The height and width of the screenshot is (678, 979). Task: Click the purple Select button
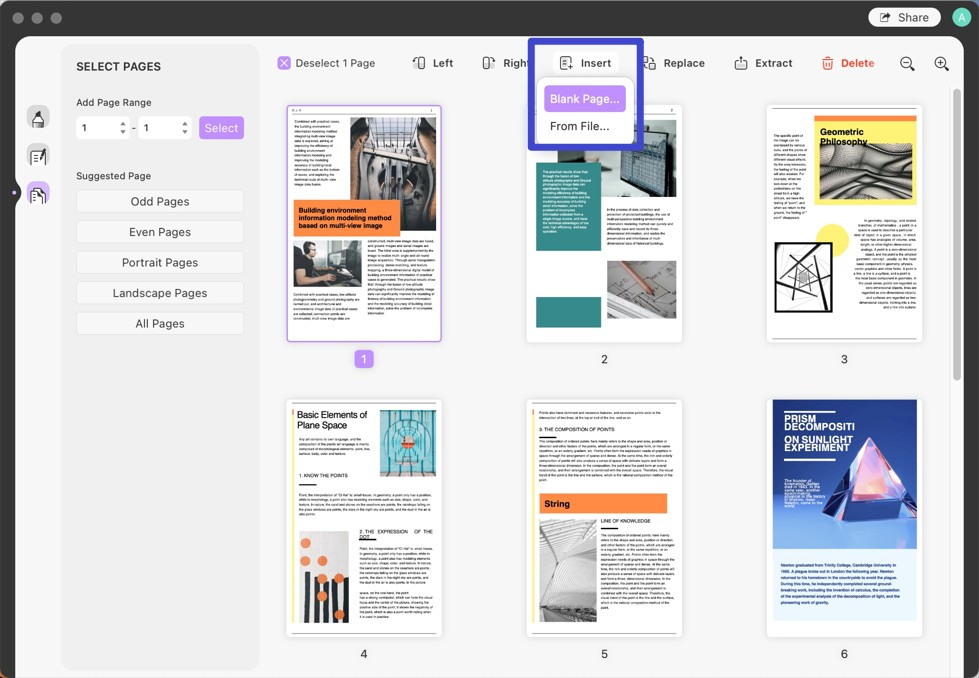(221, 128)
